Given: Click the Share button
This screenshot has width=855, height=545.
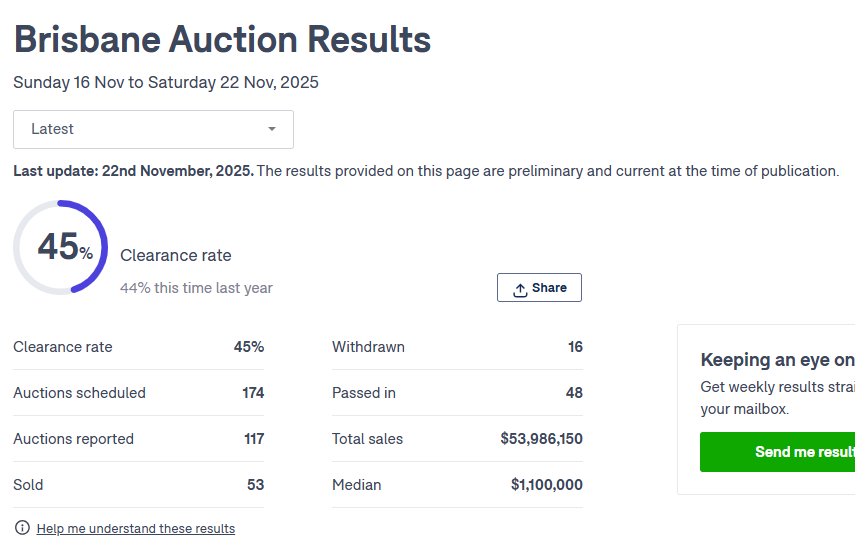Looking at the screenshot, I should click(x=539, y=288).
